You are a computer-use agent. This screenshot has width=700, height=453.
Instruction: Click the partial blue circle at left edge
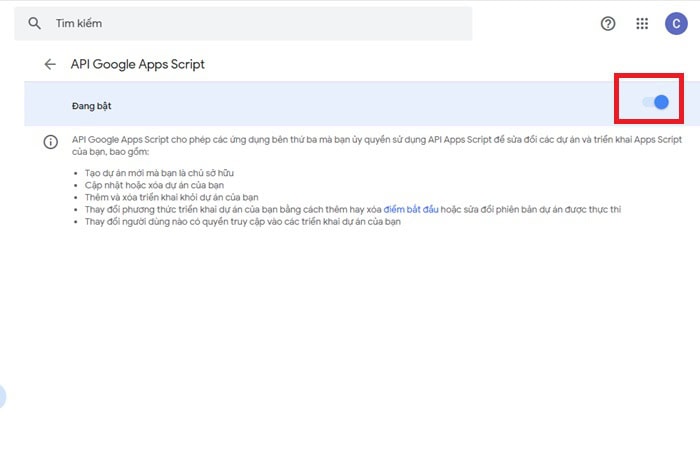coord(2,396)
